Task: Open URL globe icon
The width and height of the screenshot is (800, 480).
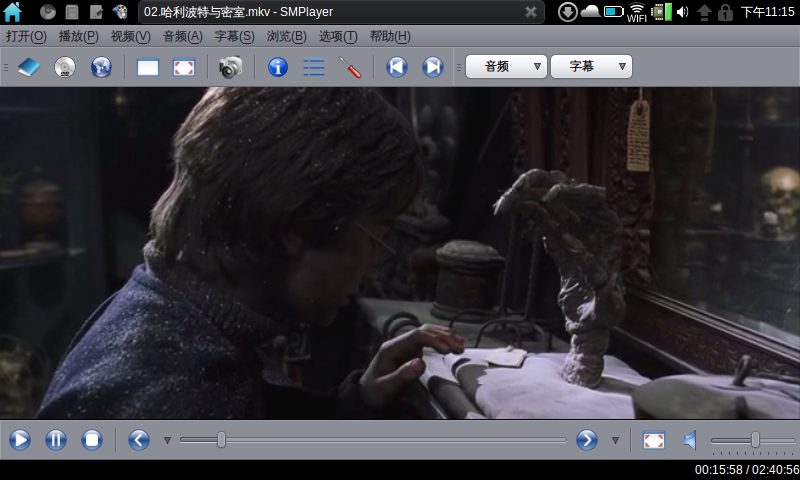Action: coord(101,67)
